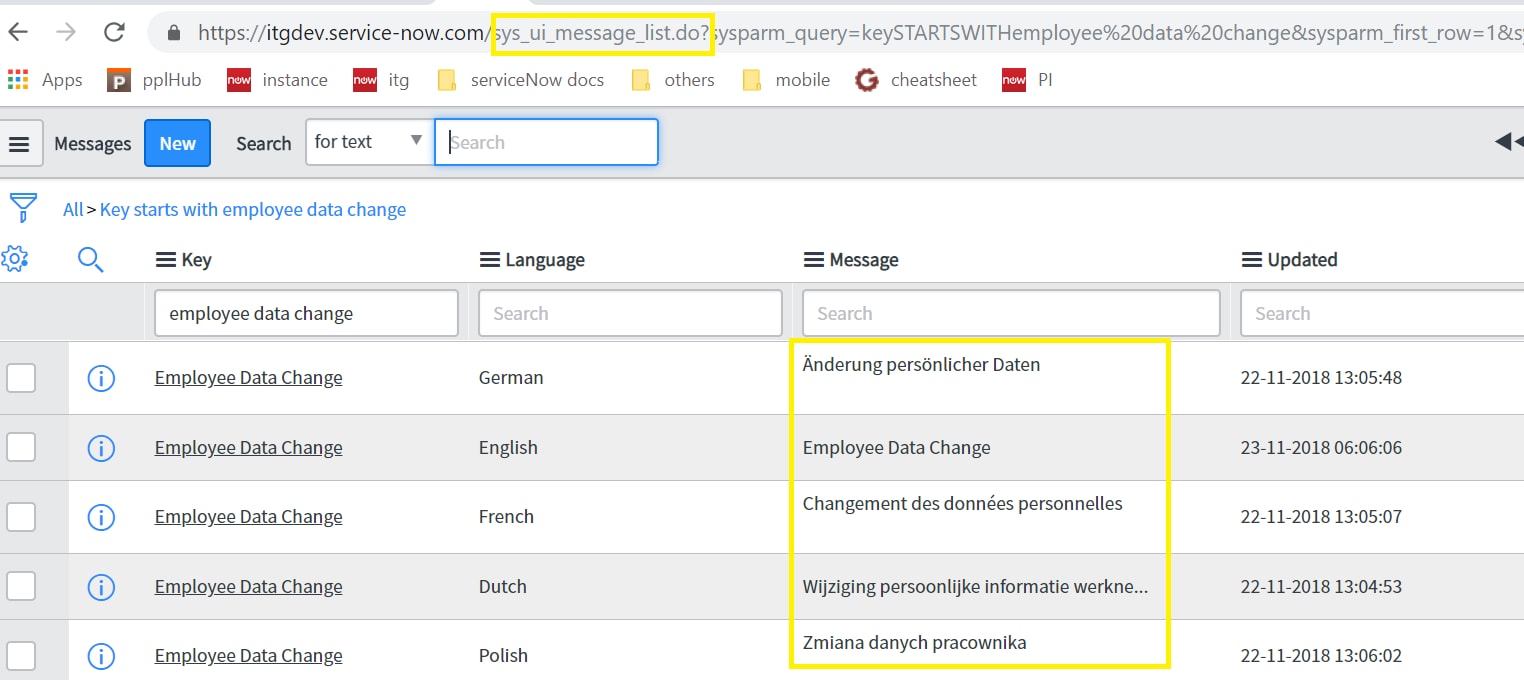Click the German language cell
This screenshot has width=1524, height=680.
point(511,378)
